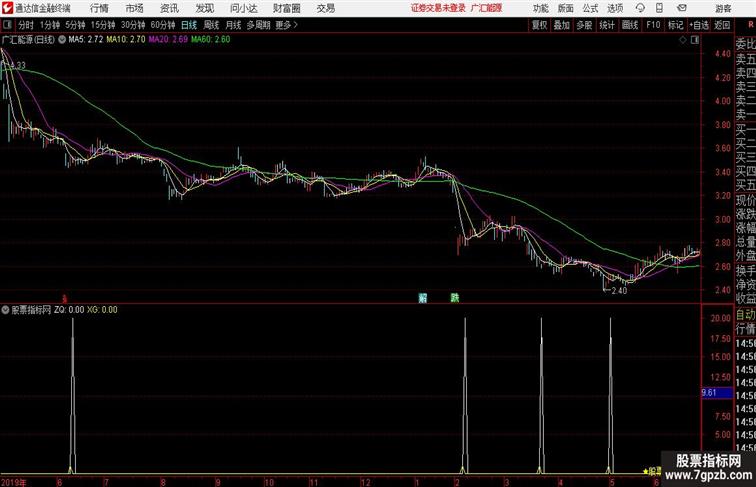Open the 行情 menu
756x487 pixels.
click(99, 8)
